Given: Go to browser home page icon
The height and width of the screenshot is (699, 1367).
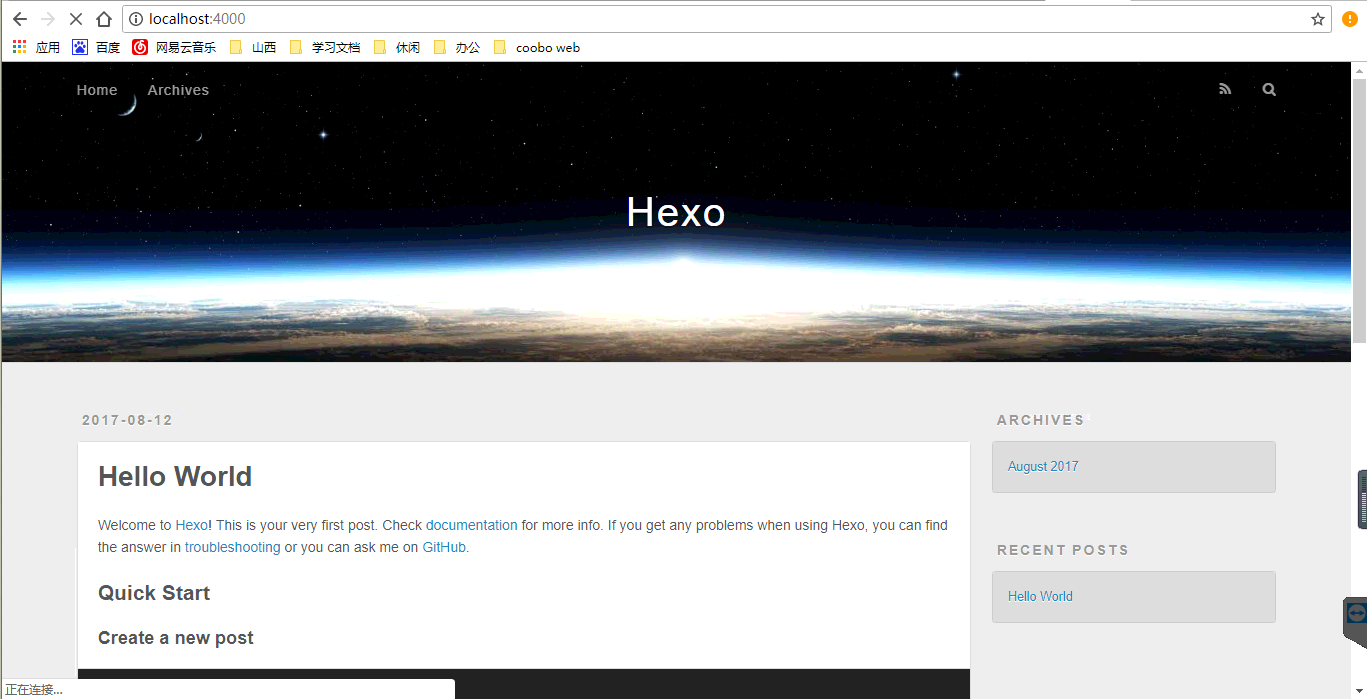Looking at the screenshot, I should [104, 19].
